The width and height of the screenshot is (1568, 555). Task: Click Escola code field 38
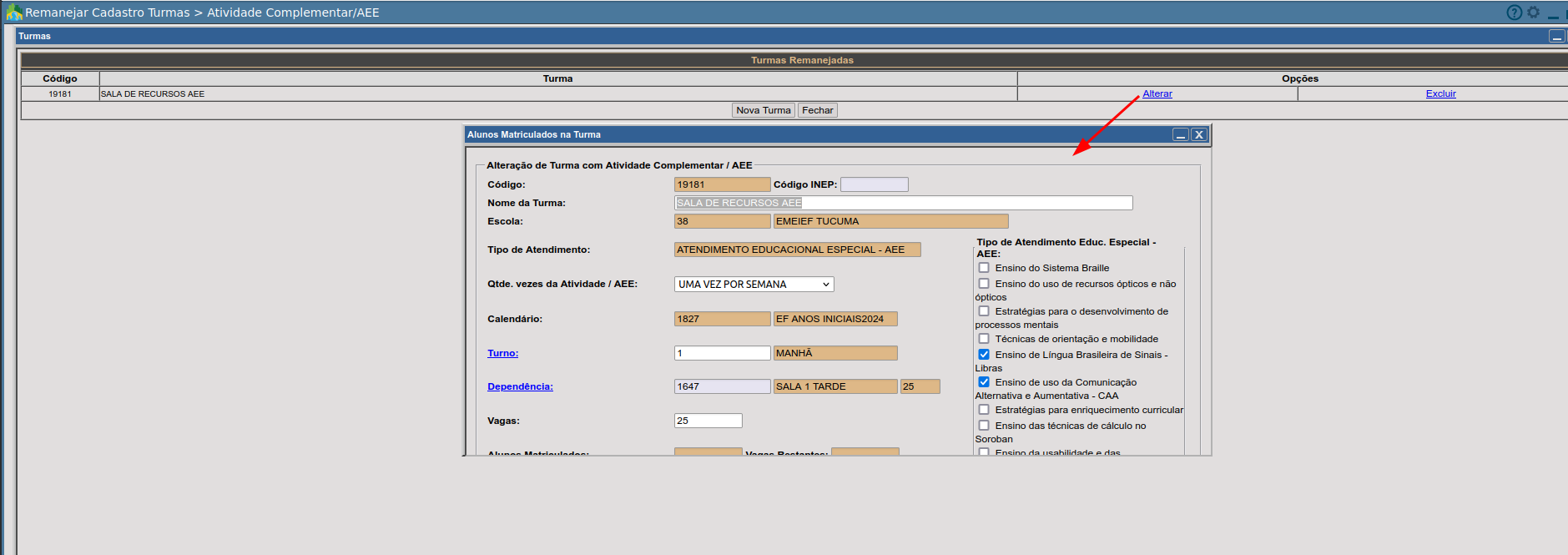tap(722, 221)
